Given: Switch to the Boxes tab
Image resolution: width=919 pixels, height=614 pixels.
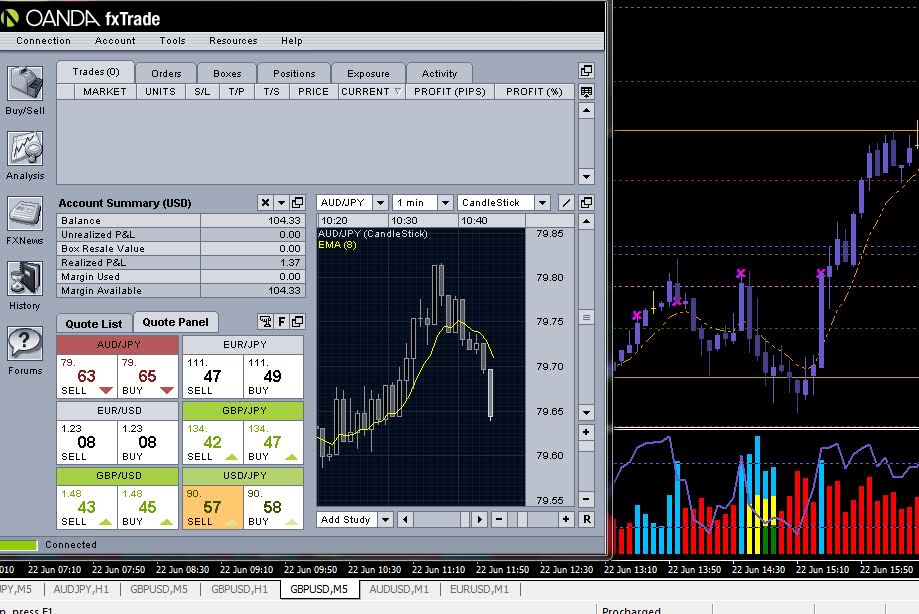Looking at the screenshot, I should coord(227,73).
